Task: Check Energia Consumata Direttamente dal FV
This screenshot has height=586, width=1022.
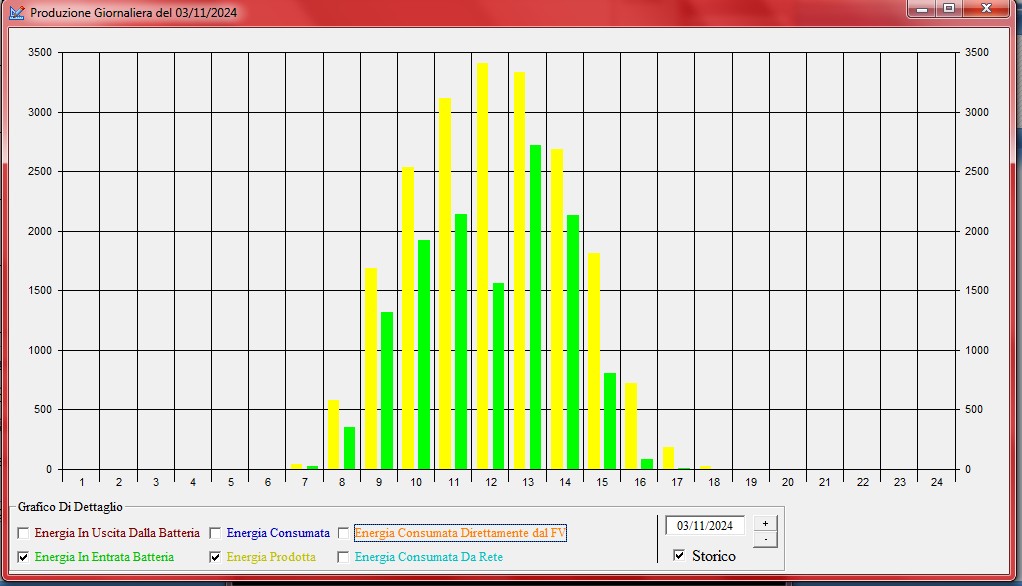Action: (x=343, y=533)
